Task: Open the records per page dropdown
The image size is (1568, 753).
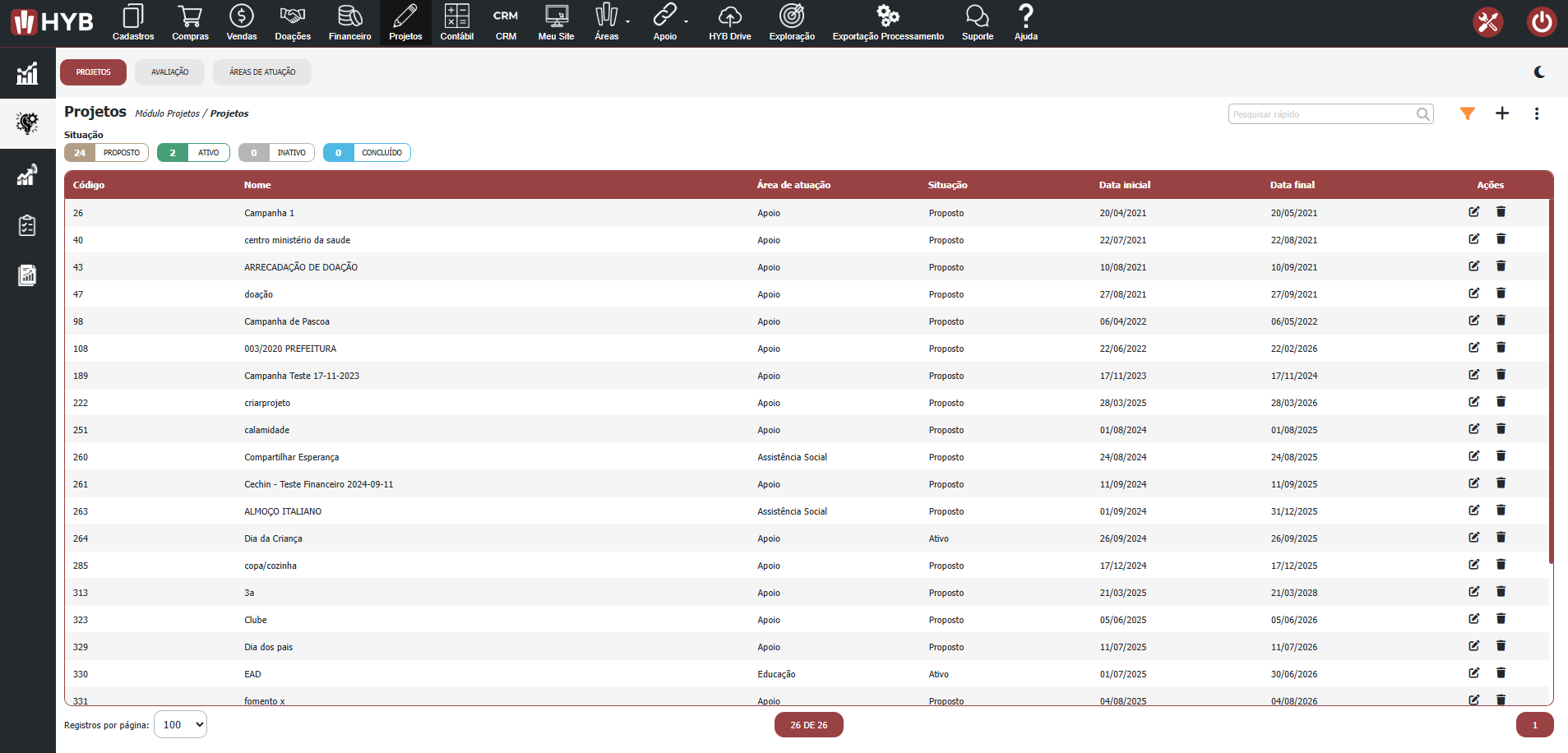Action: [181, 725]
